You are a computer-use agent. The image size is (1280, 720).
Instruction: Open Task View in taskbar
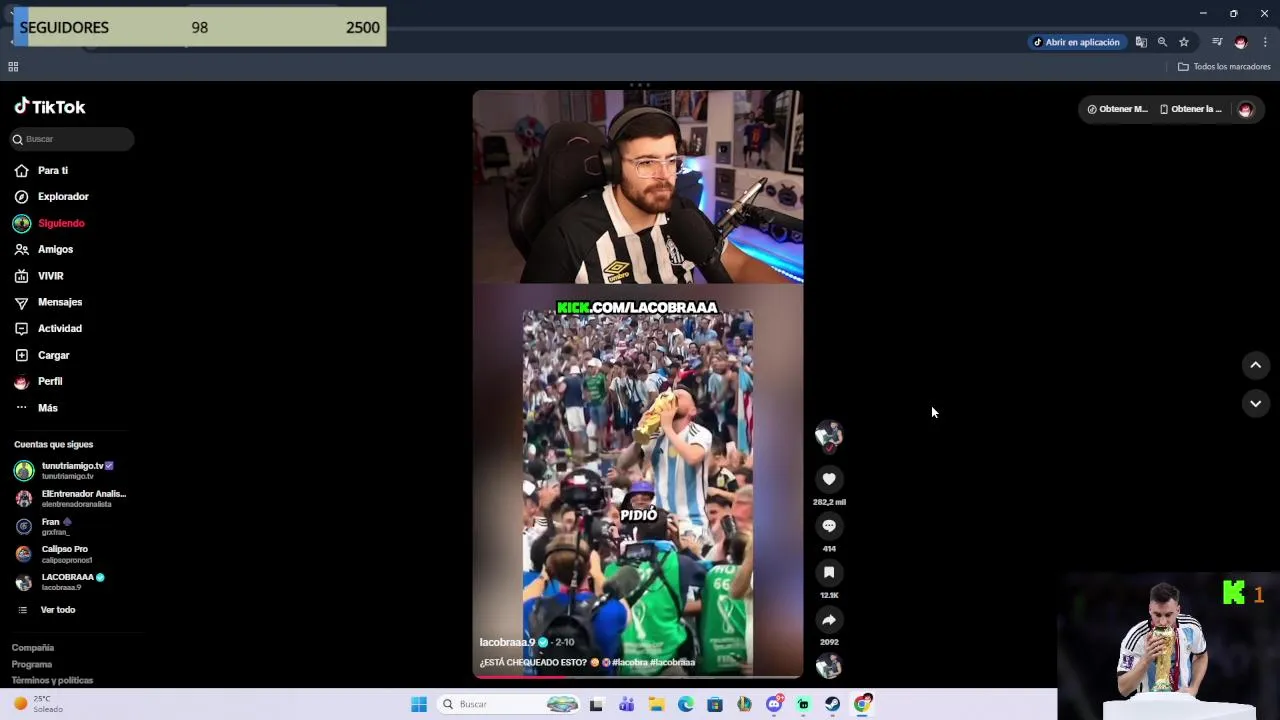(x=596, y=704)
